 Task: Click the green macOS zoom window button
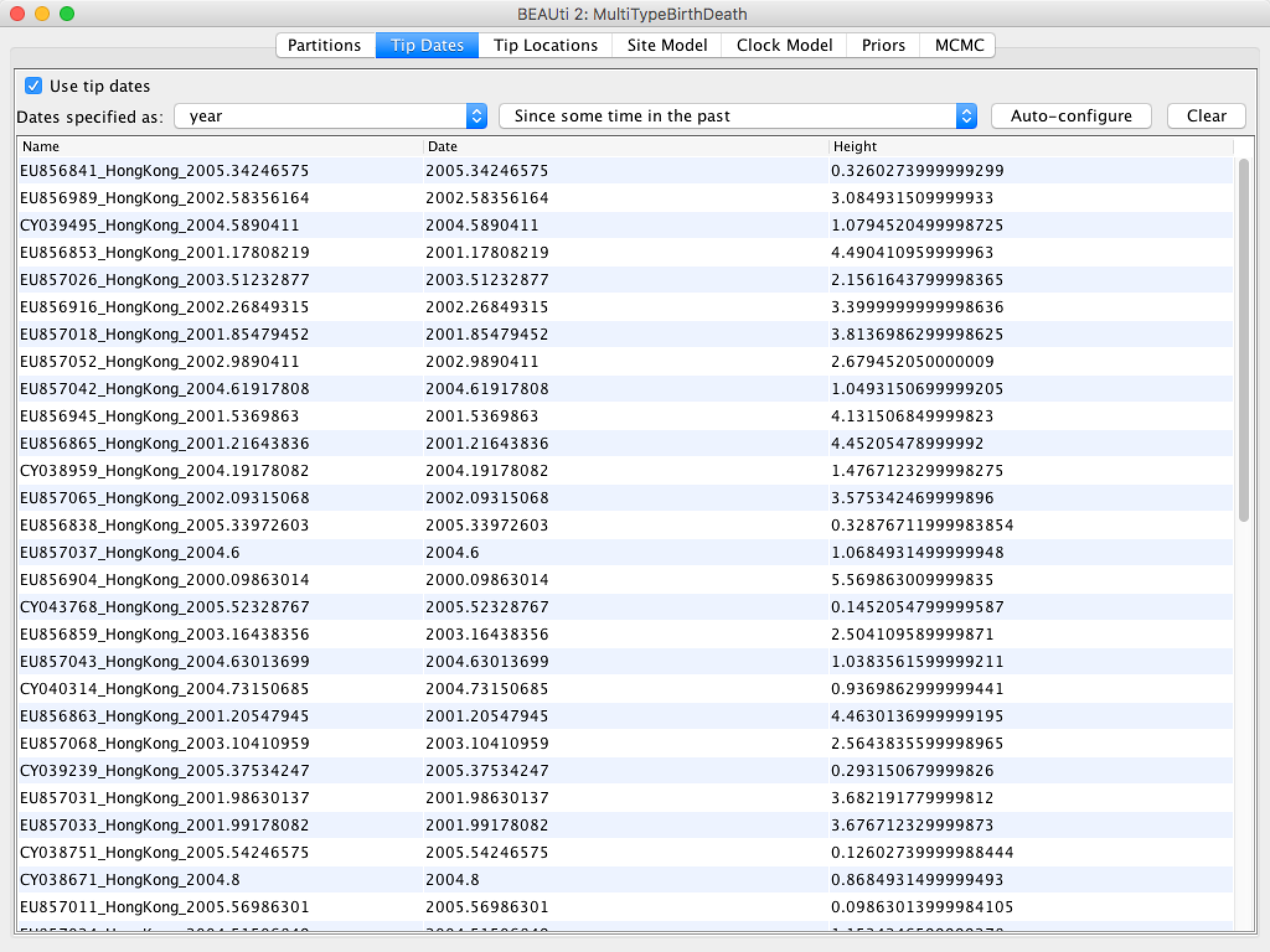pyautogui.click(x=67, y=14)
